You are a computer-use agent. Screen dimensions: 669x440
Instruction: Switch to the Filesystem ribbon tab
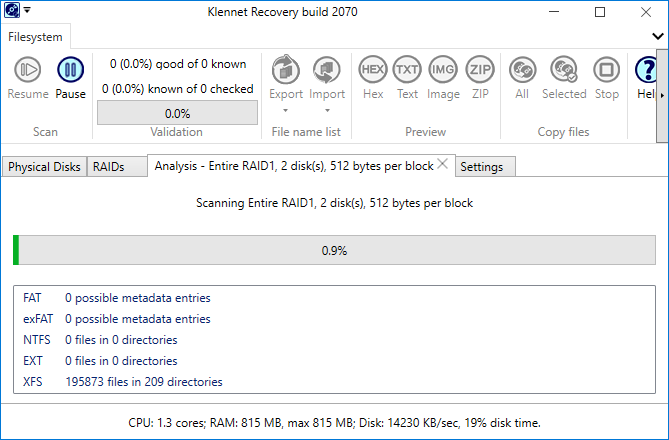coord(35,37)
